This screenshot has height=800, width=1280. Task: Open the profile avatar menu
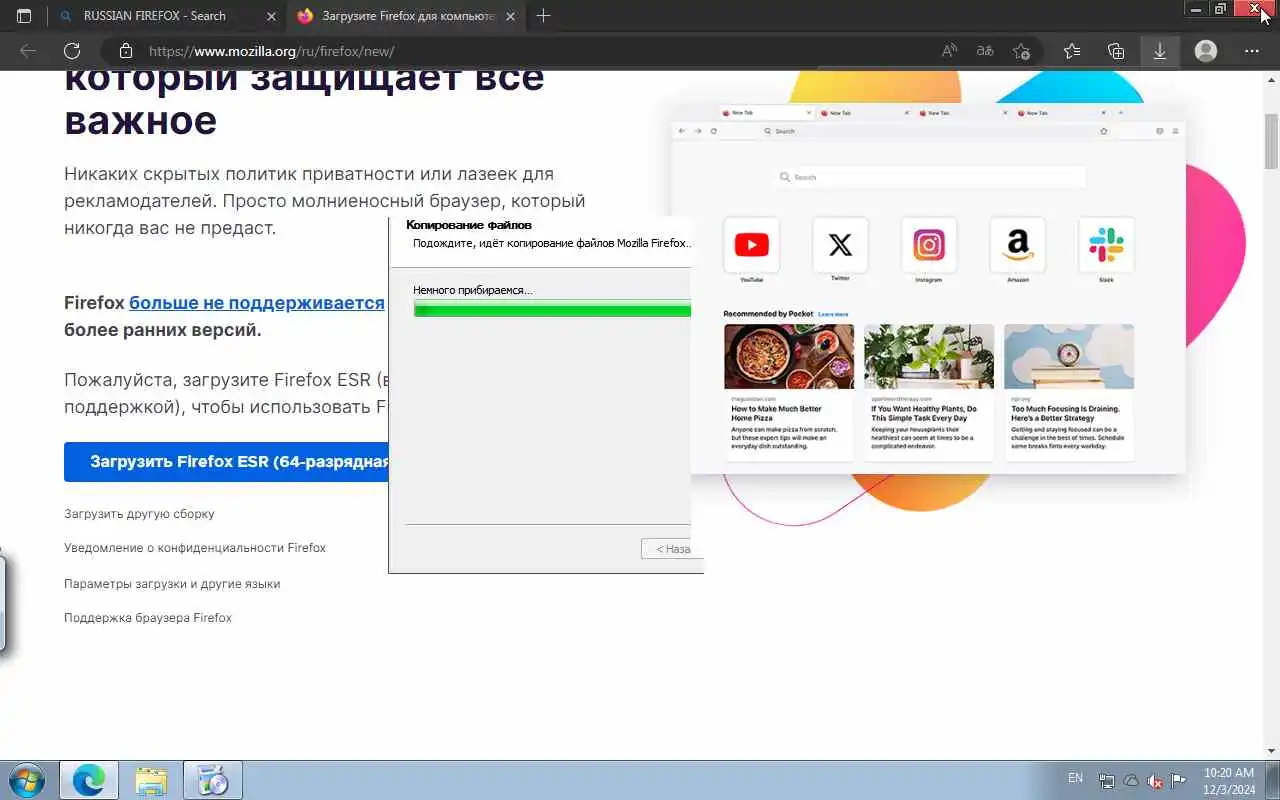1206,51
